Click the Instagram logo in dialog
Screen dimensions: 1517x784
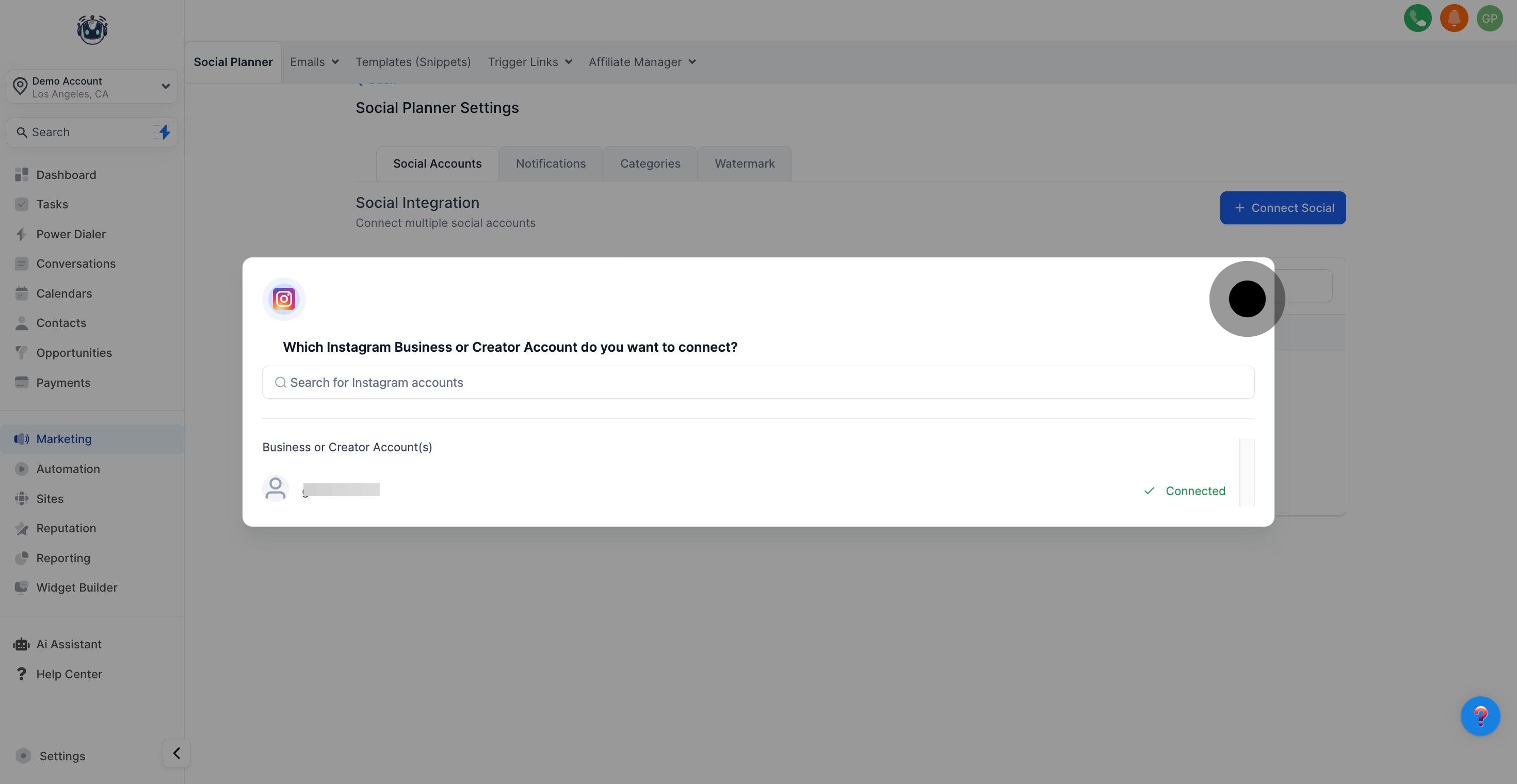click(x=284, y=299)
